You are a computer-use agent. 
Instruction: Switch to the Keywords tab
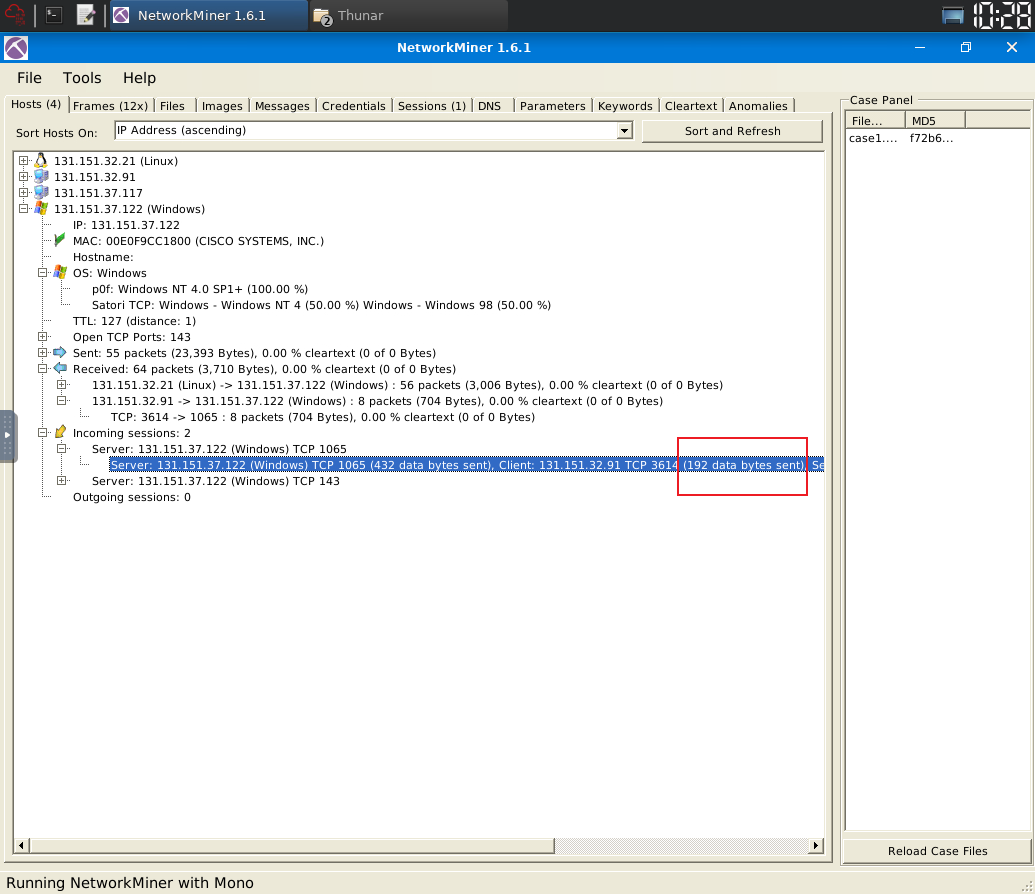[625, 106]
